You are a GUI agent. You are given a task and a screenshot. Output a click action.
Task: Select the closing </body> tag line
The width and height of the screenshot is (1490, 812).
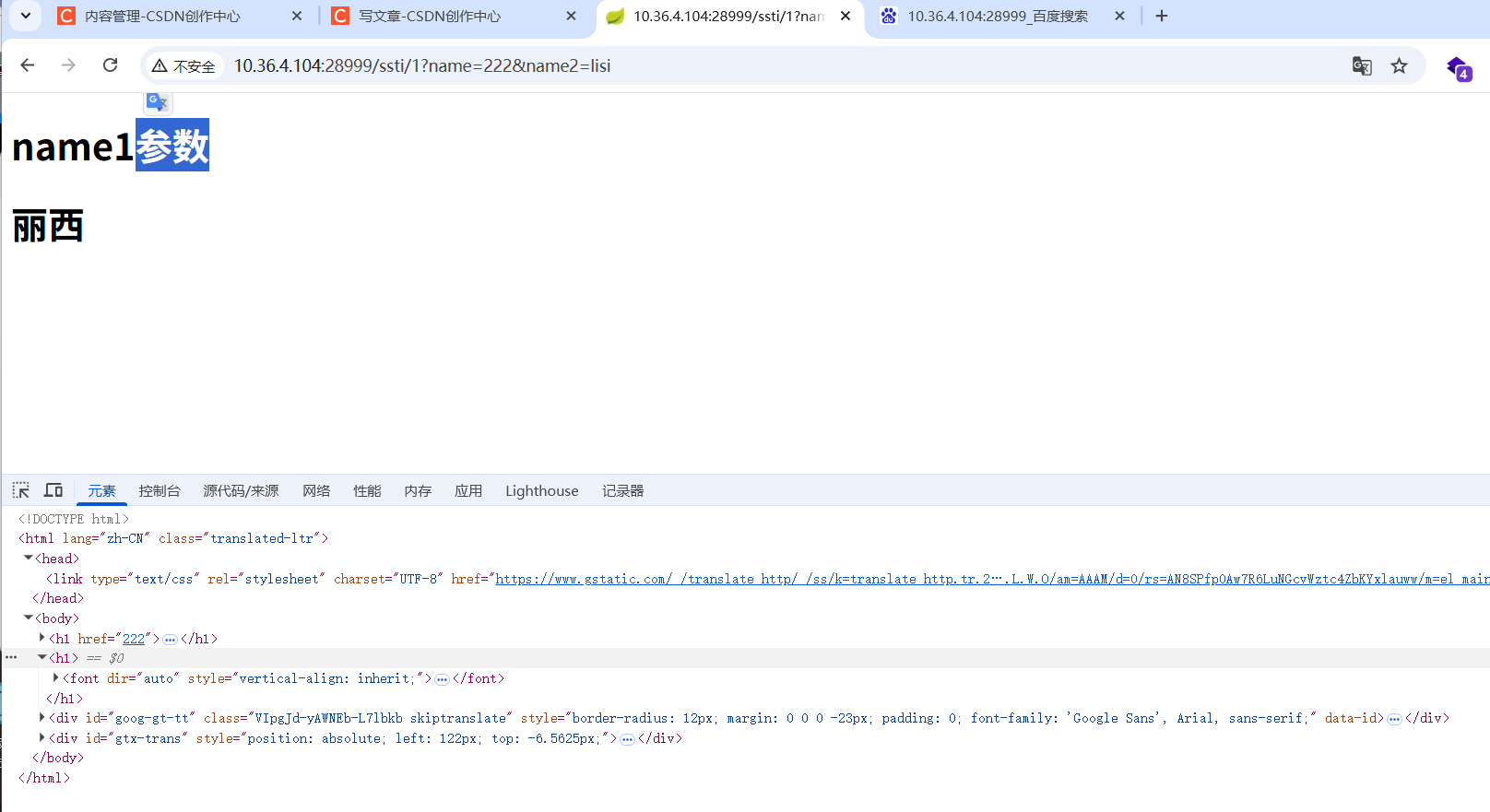pyautogui.click(x=58, y=758)
